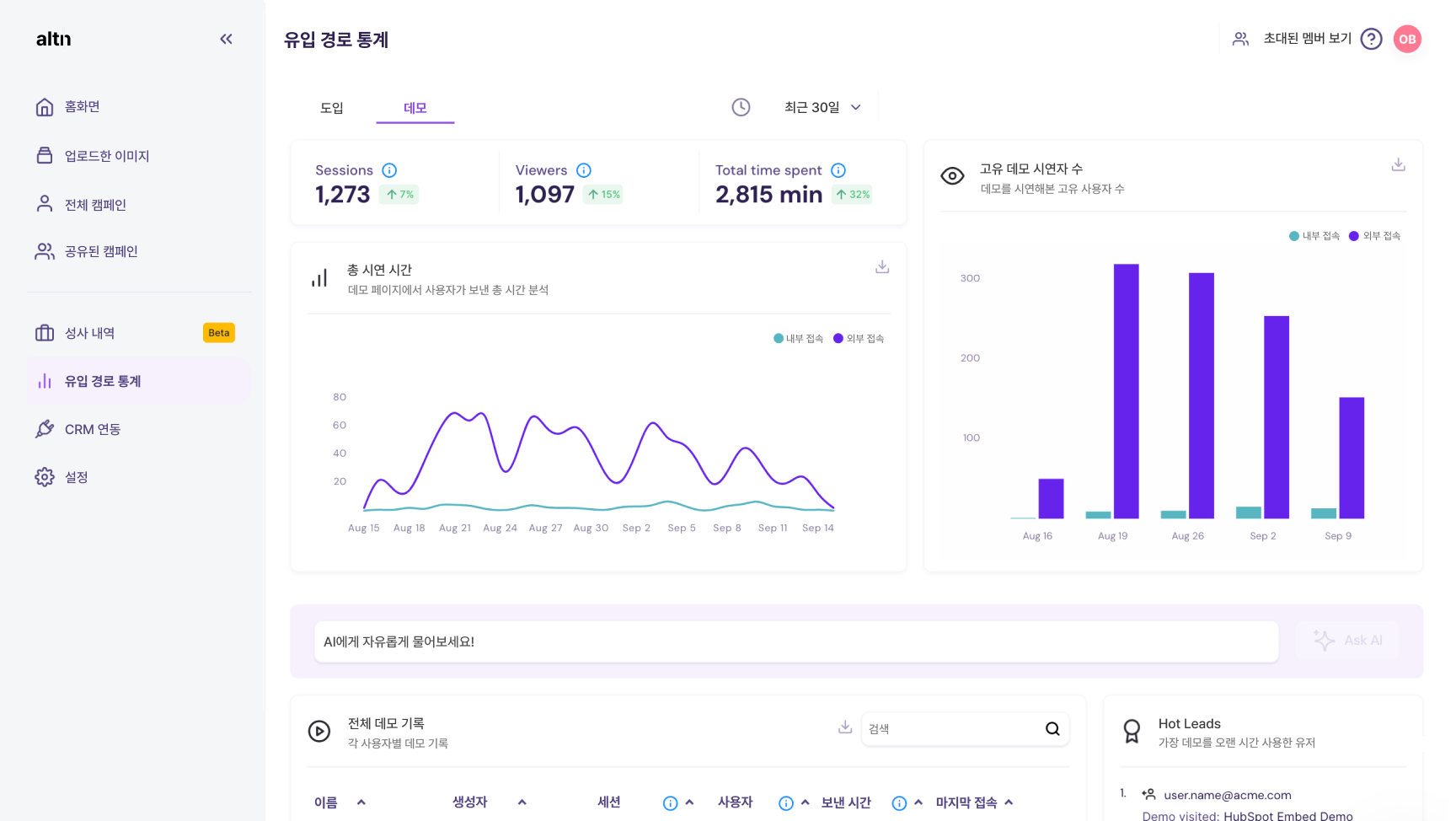
Task: Click the 32% increase badge under Total time spent
Action: [853, 195]
